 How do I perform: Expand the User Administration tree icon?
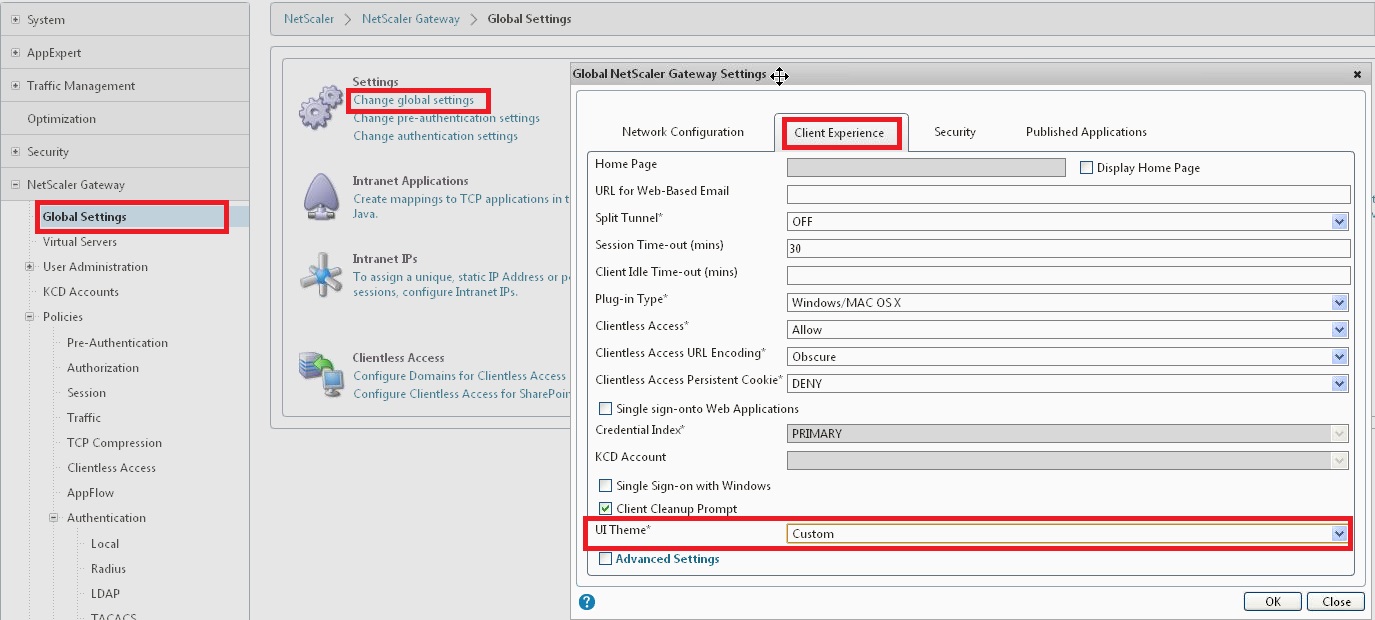point(29,267)
